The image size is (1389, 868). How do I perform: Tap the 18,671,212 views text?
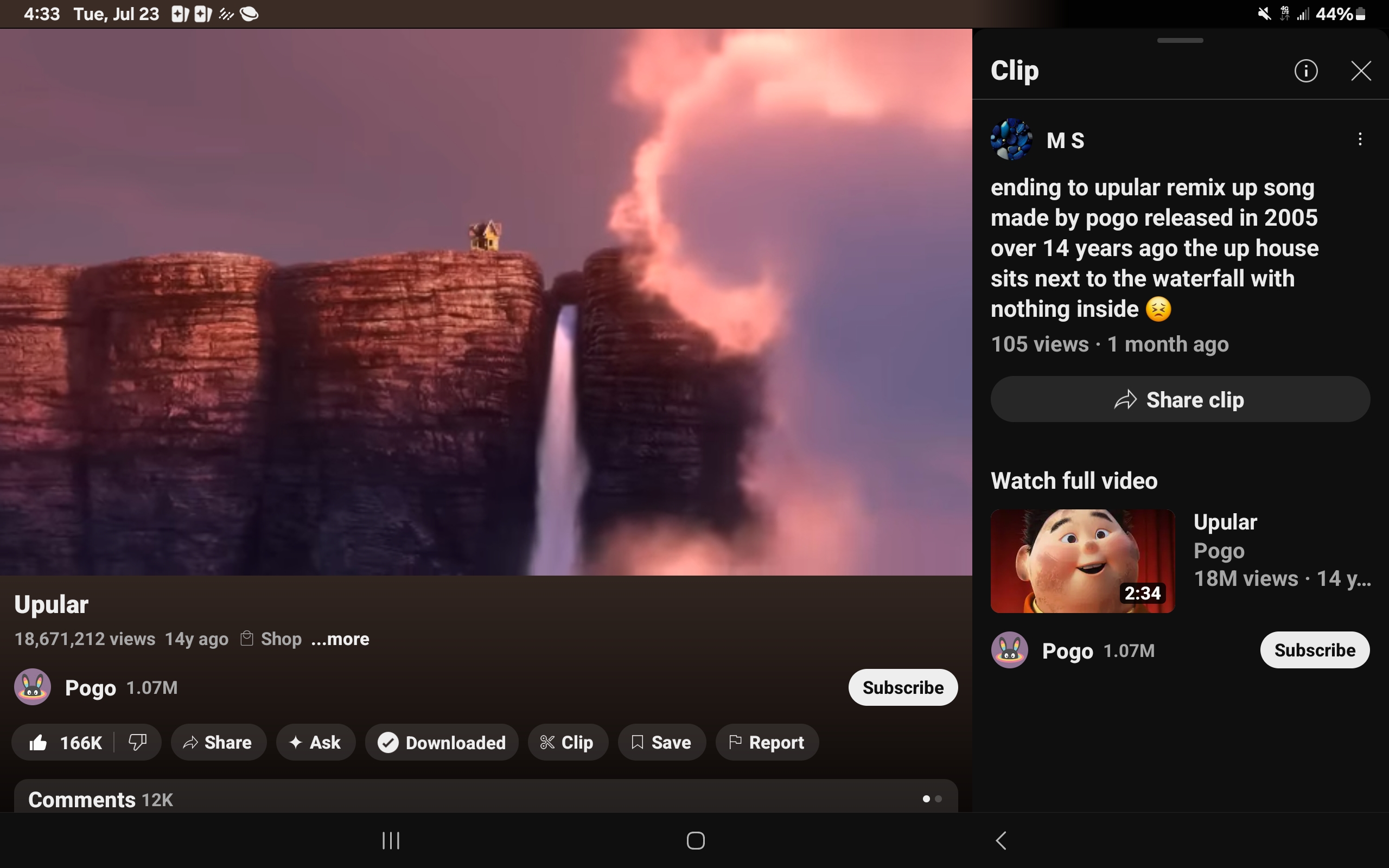(x=85, y=639)
